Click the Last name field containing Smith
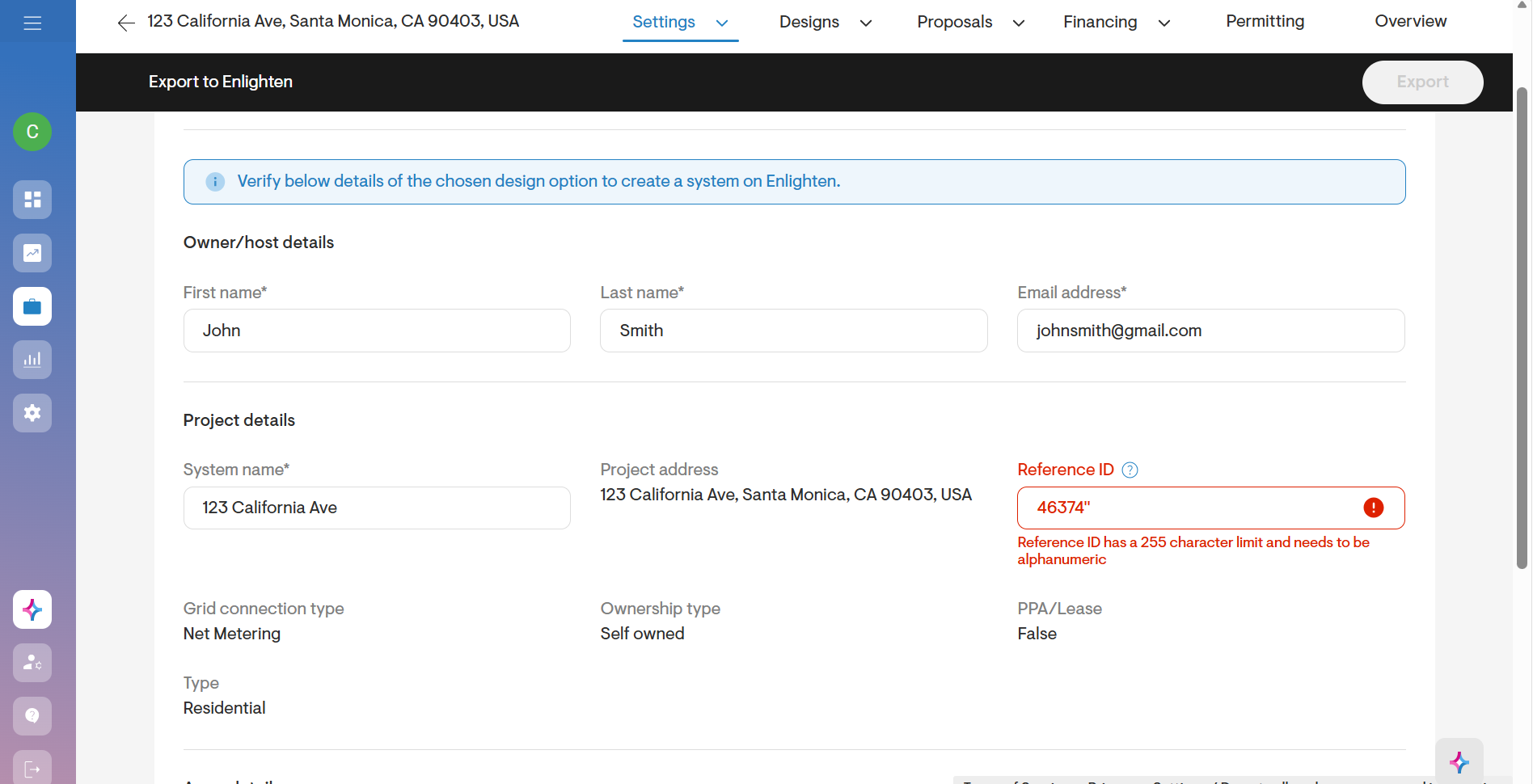Screen dimensions: 1533x784 coord(794,331)
